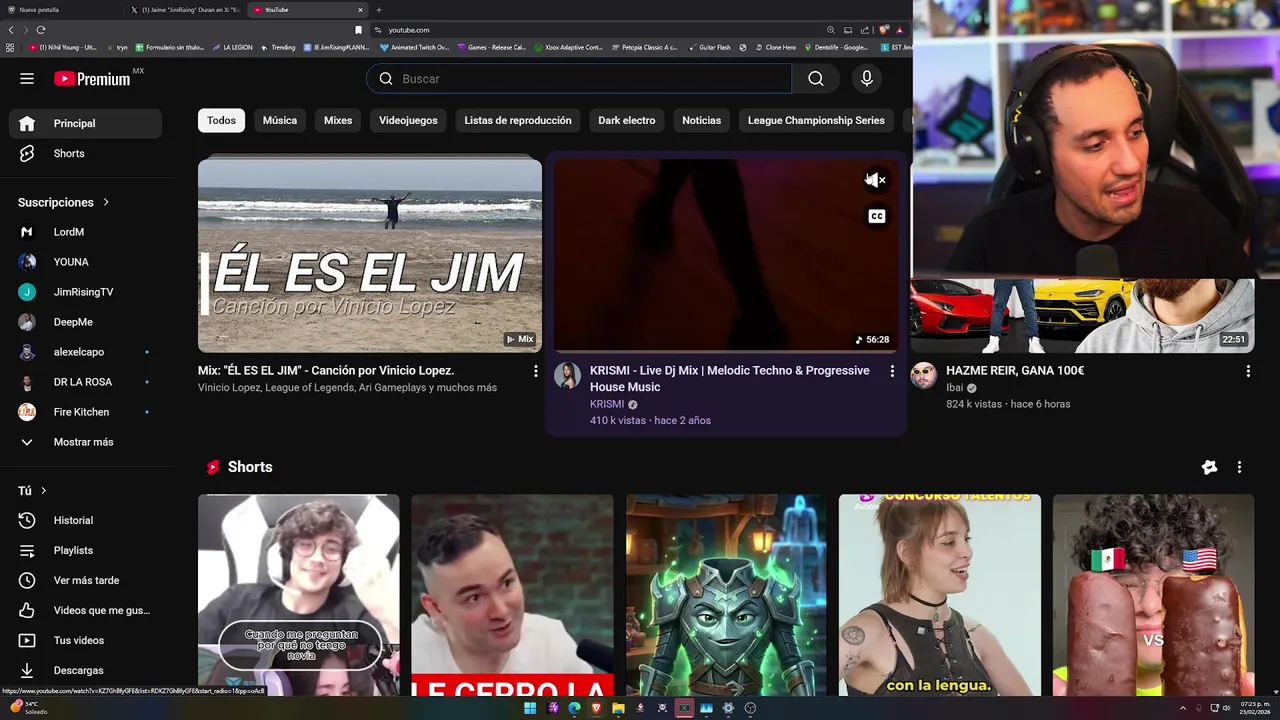This screenshot has height=720, width=1280.
Task: Open the YouTube hamburger guide menu
Action: pos(27,79)
